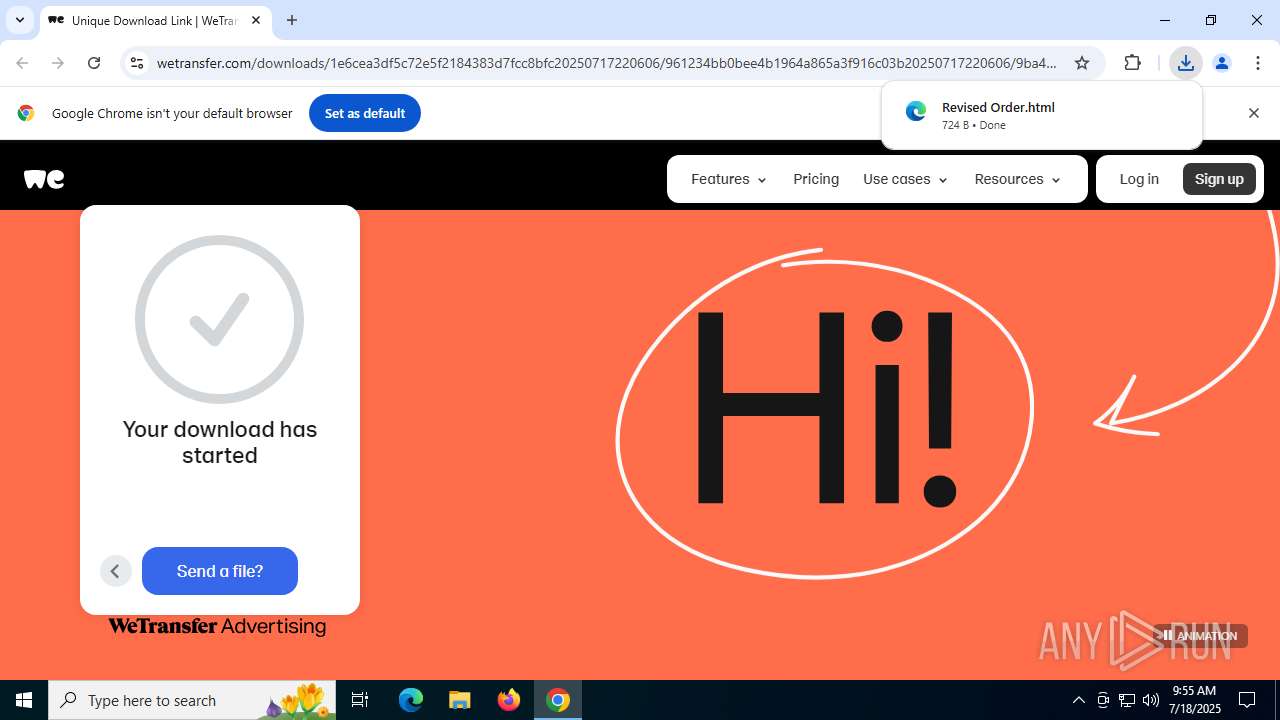Click the Edge file icon in download popup
The height and width of the screenshot is (720, 1280).
pyautogui.click(x=916, y=112)
